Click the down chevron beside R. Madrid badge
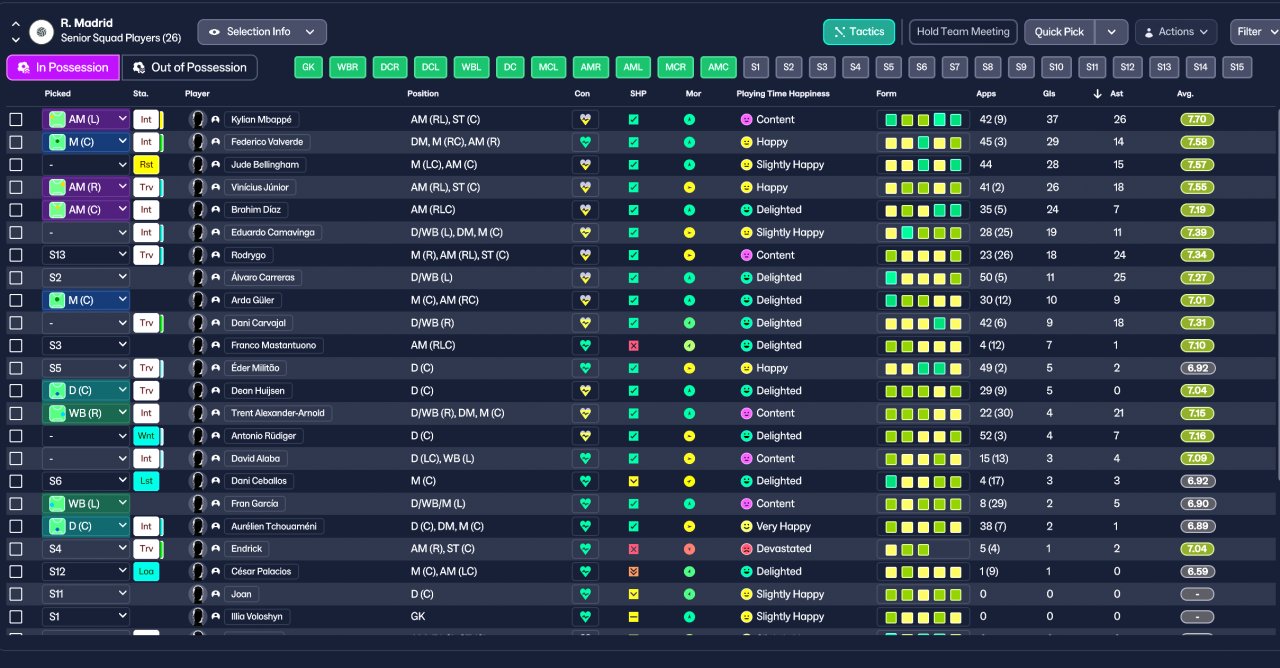Image resolution: width=1280 pixels, height=668 pixels. click(x=15, y=40)
